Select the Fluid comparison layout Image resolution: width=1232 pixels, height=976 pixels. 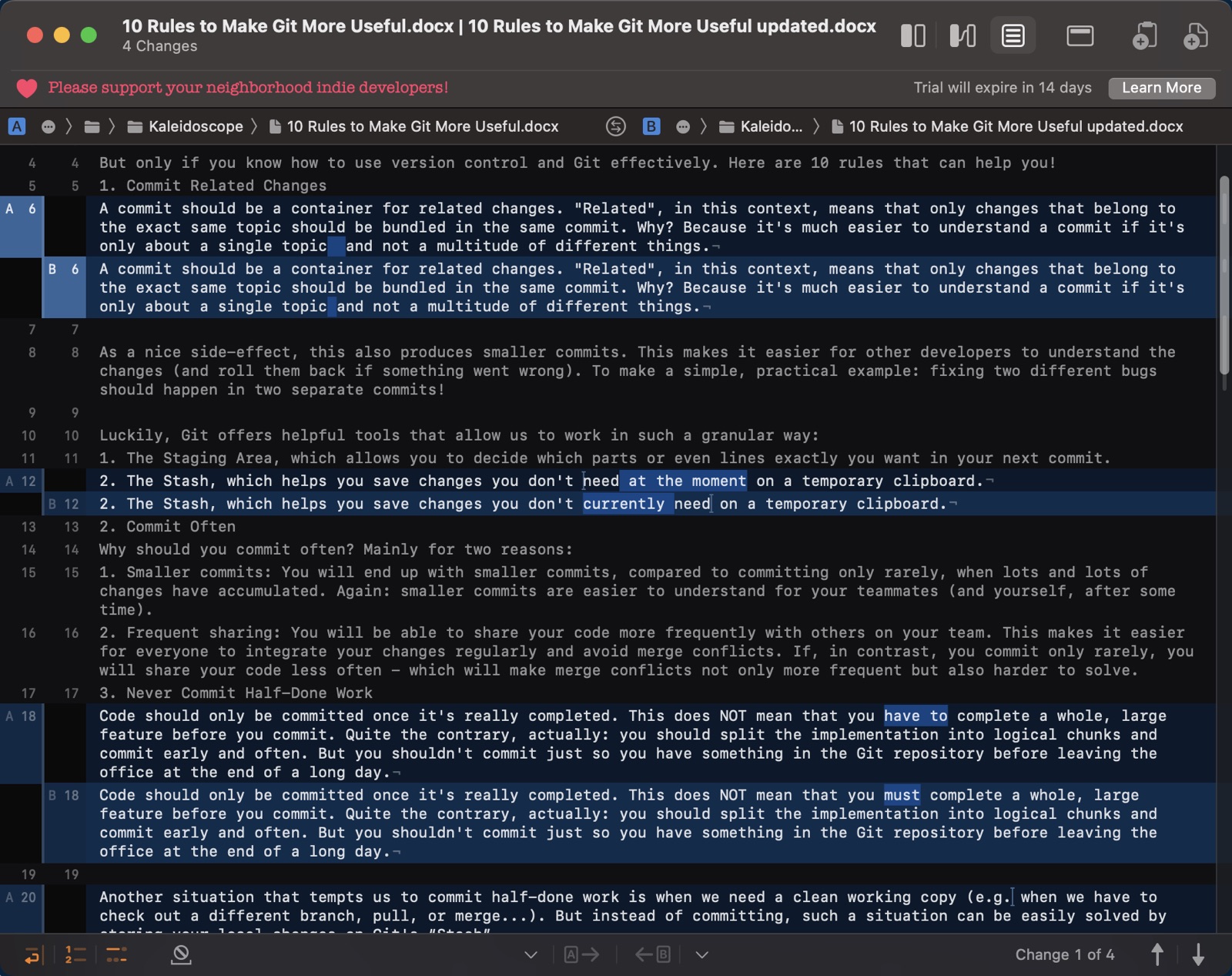[962, 35]
